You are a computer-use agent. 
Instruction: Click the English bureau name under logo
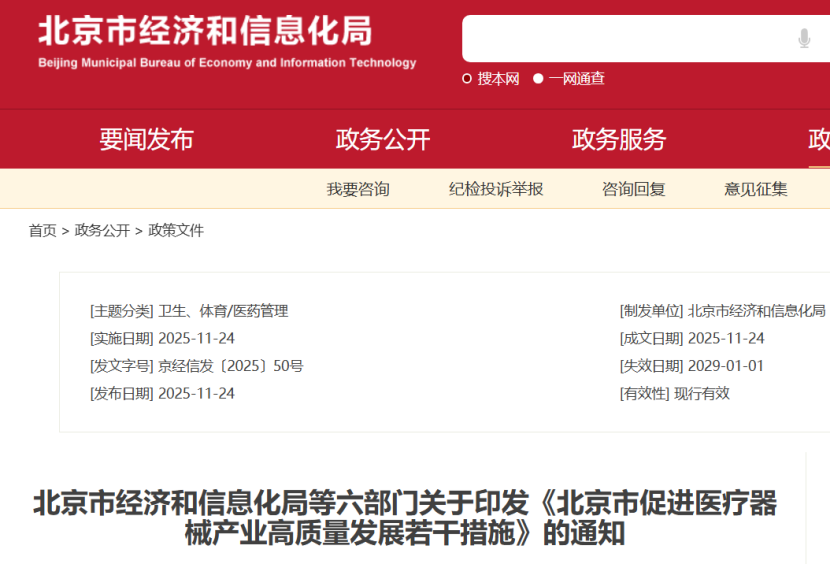pos(227,63)
